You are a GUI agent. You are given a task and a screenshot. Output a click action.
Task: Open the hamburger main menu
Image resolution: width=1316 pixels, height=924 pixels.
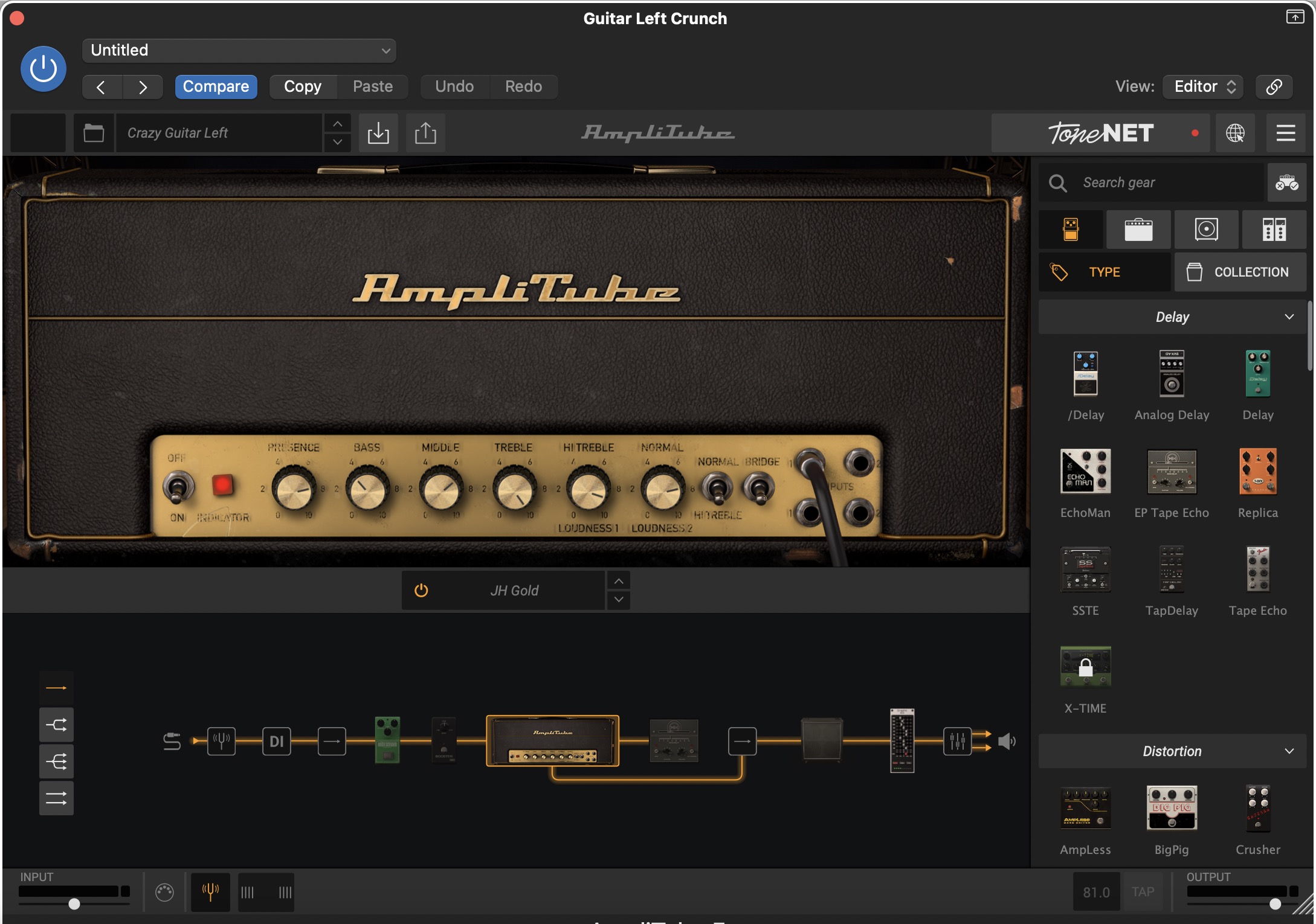[x=1285, y=133]
